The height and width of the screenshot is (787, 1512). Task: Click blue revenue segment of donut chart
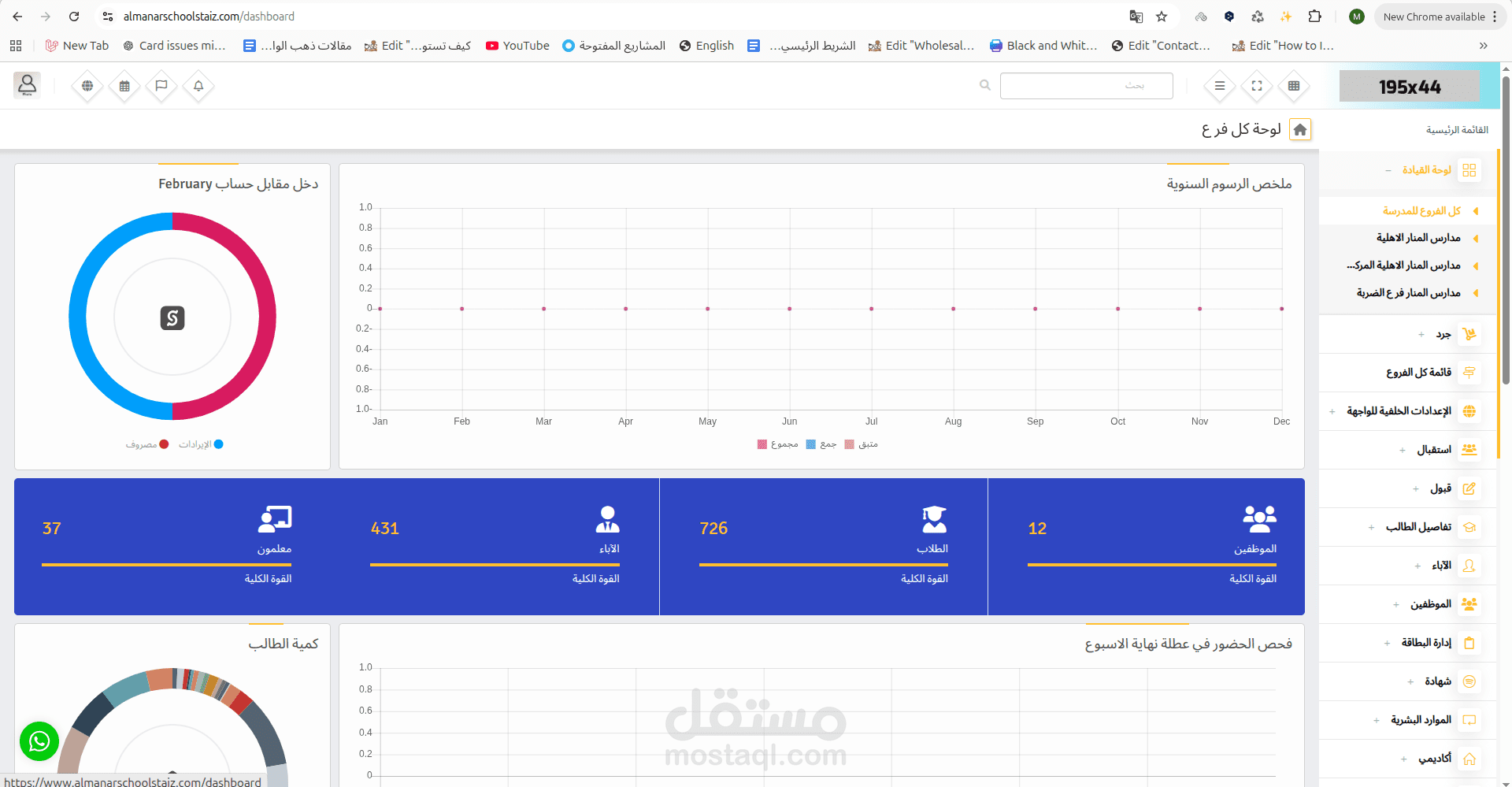(77, 315)
